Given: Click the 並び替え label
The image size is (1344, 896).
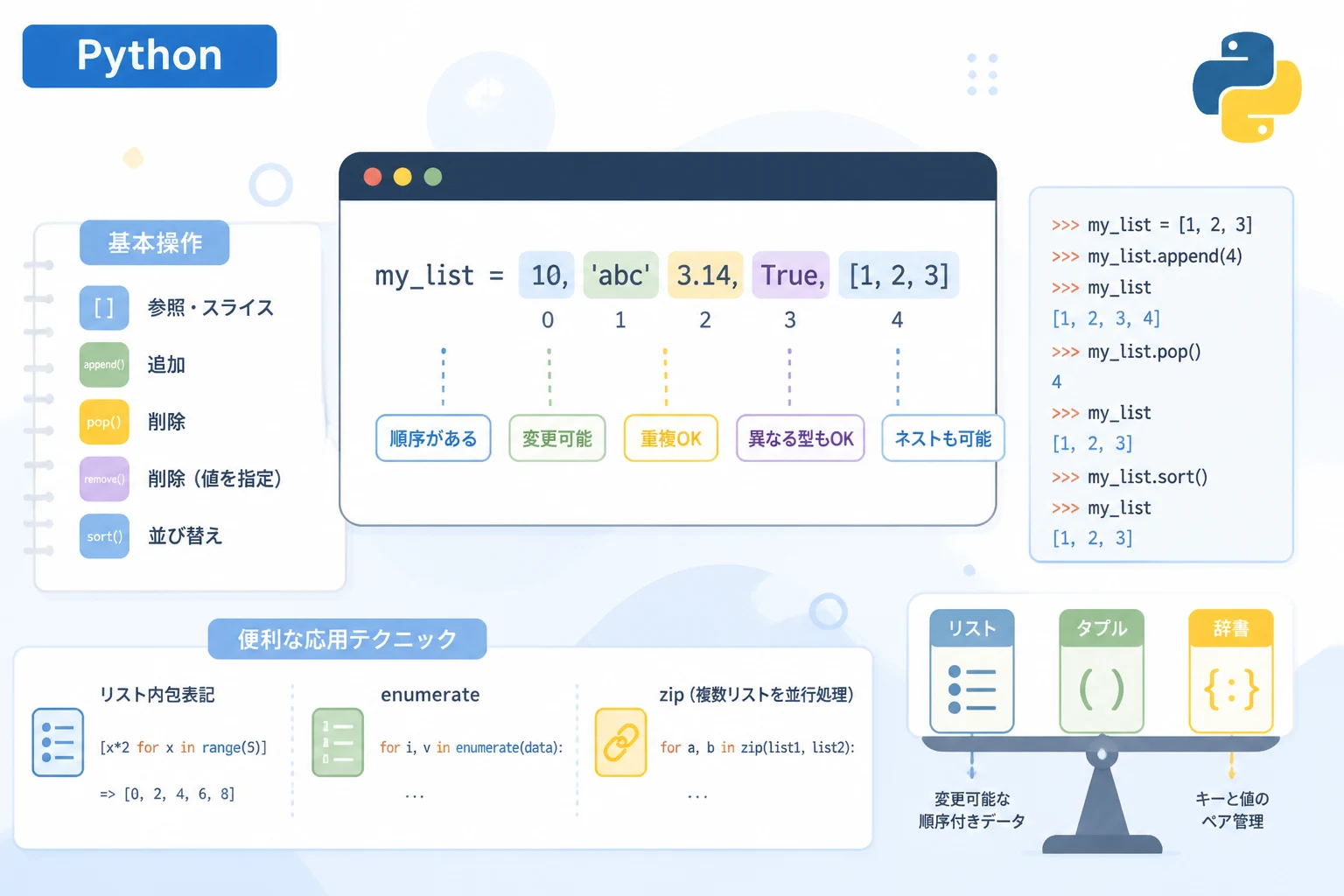Looking at the screenshot, I should 185,535.
